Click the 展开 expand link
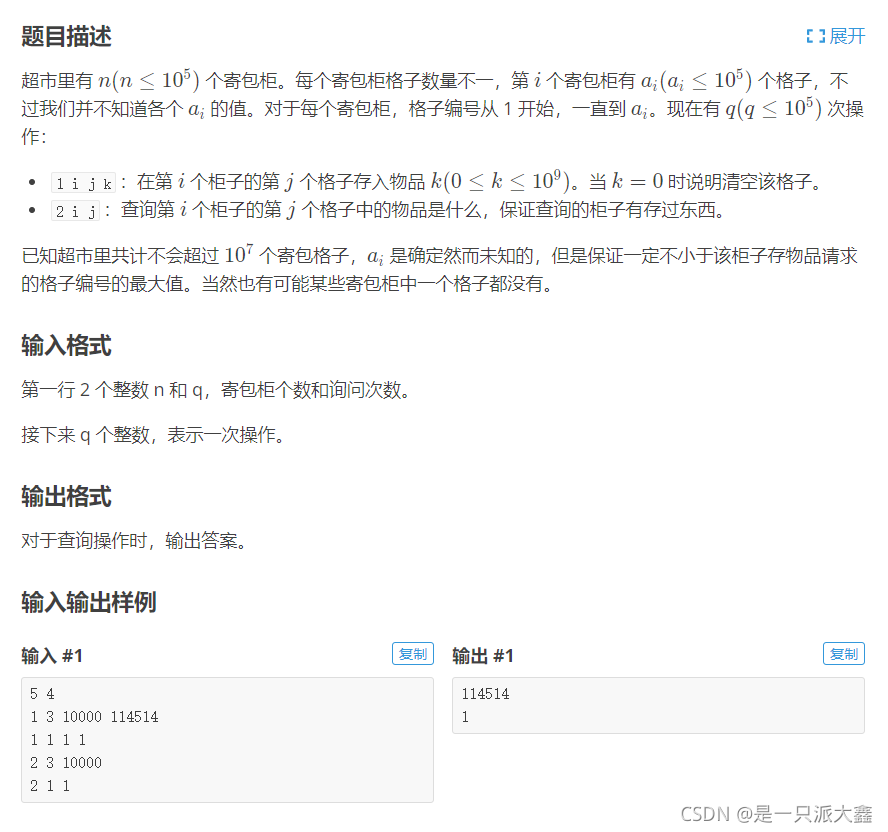The image size is (888, 832). click(x=836, y=37)
